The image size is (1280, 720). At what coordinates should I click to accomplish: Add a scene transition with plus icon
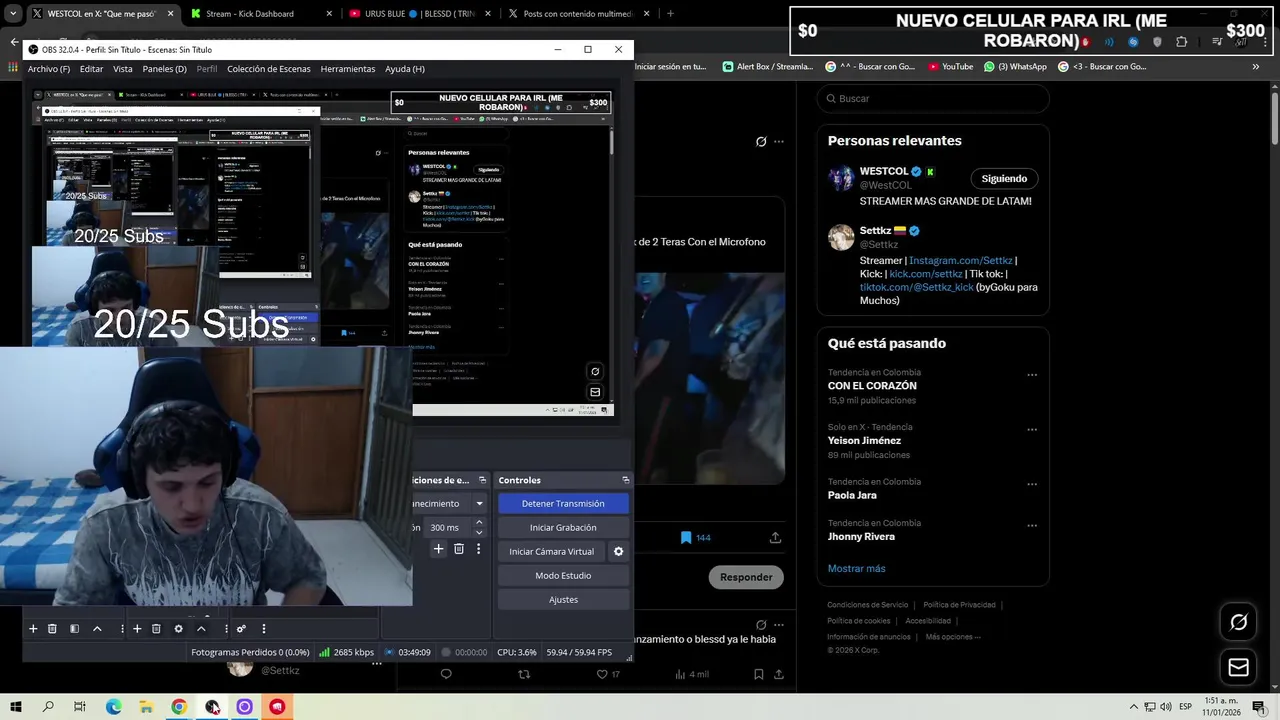point(438,549)
